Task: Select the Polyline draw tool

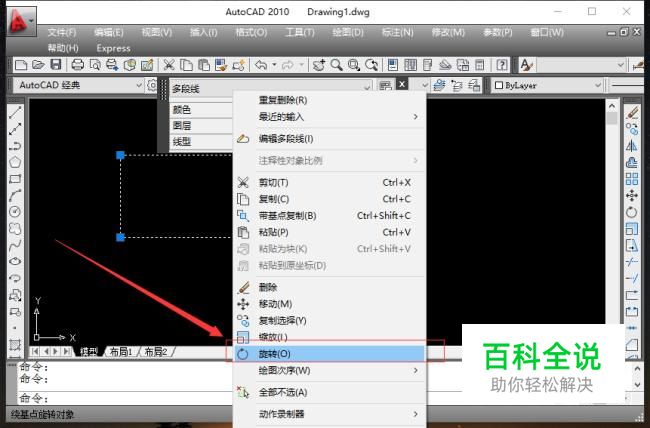Action: 15,146
